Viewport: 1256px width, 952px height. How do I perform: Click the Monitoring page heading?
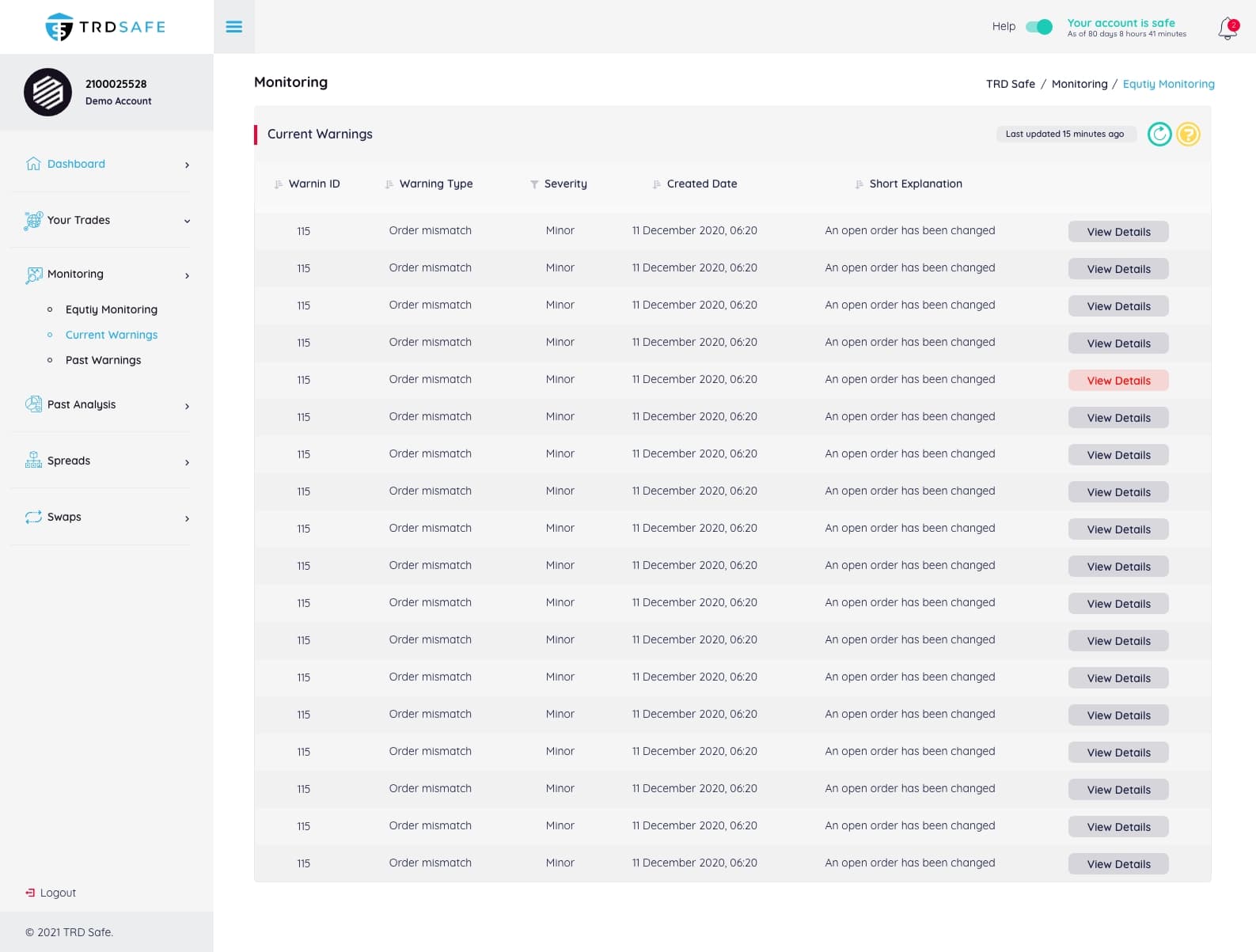(290, 82)
